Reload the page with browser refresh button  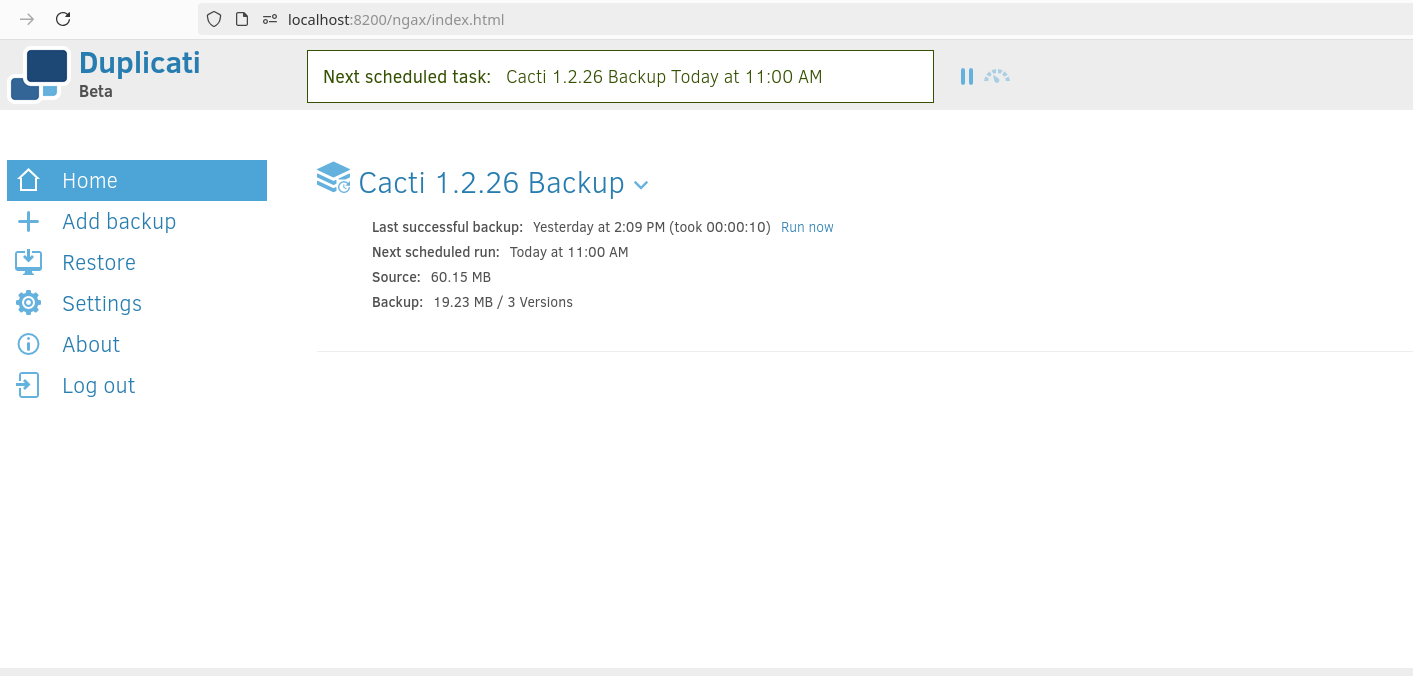point(63,19)
